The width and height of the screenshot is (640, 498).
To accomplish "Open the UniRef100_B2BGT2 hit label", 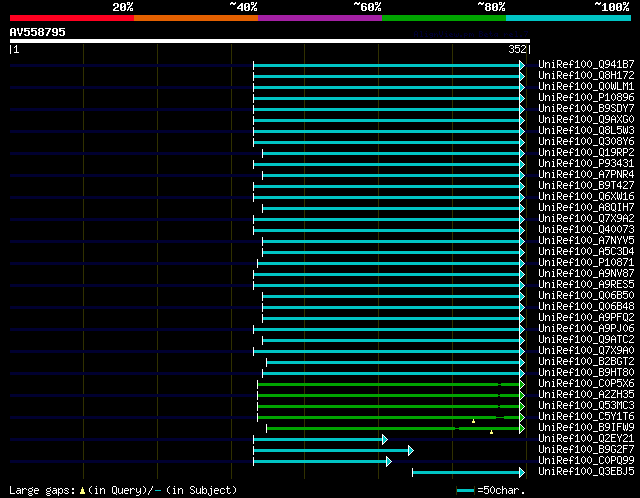I will [x=586, y=362].
